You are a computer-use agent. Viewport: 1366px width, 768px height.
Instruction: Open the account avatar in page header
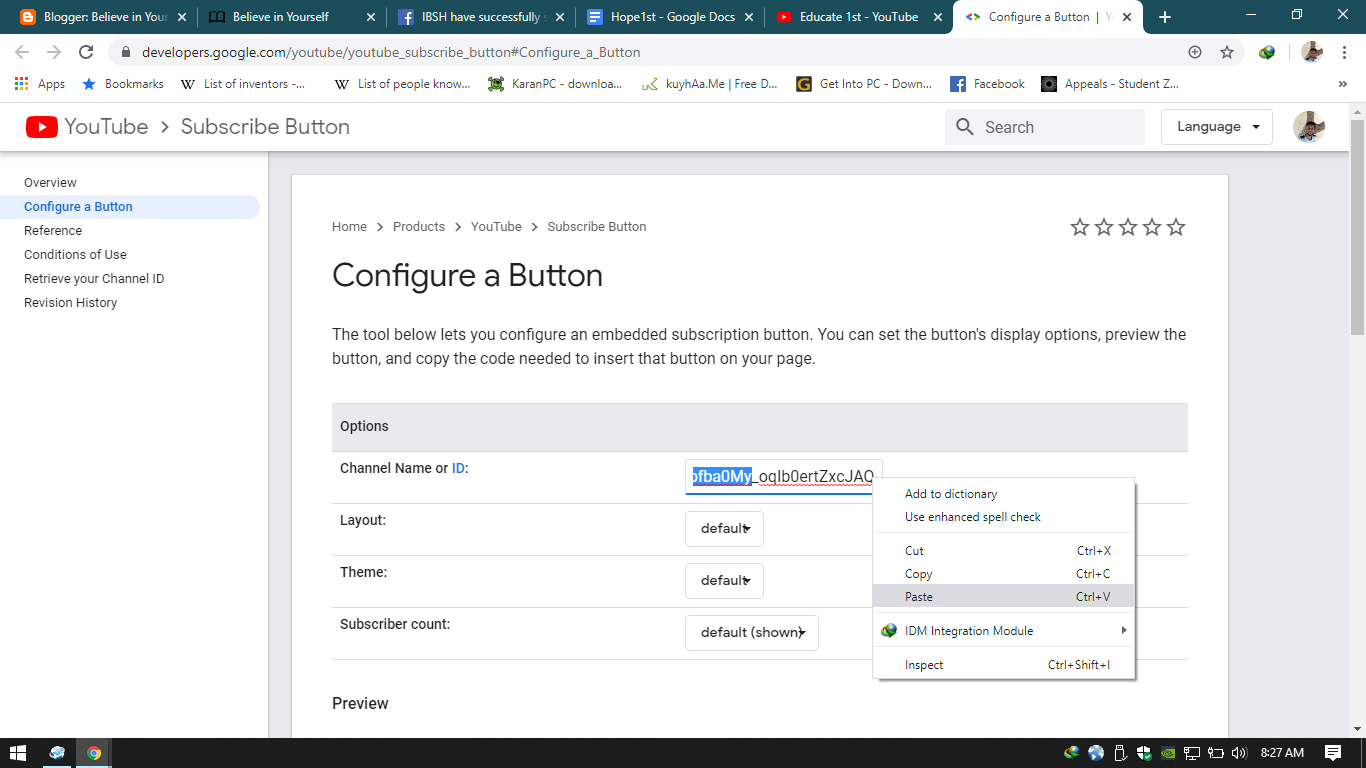1309,127
